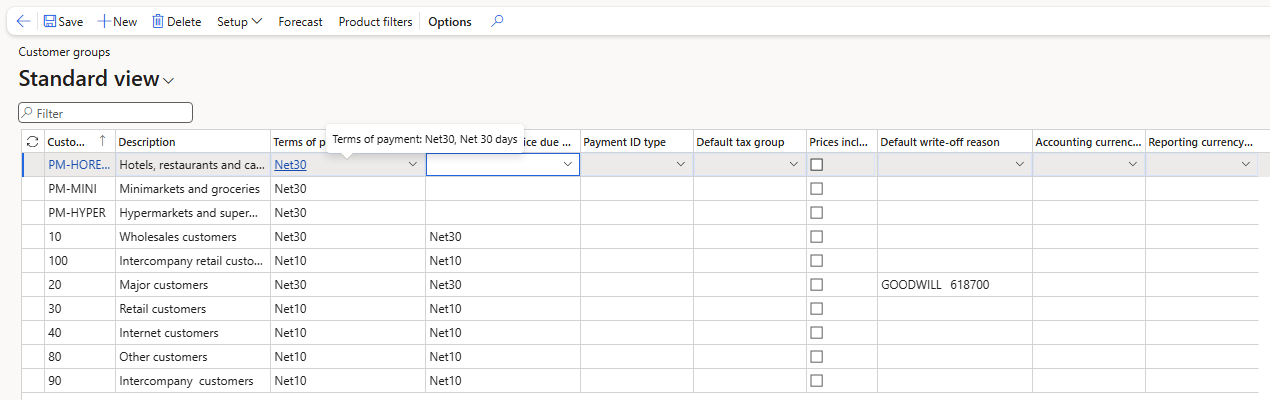Sort by the Customer group column header
Viewport: 1270px width, 400px height.
80,142
